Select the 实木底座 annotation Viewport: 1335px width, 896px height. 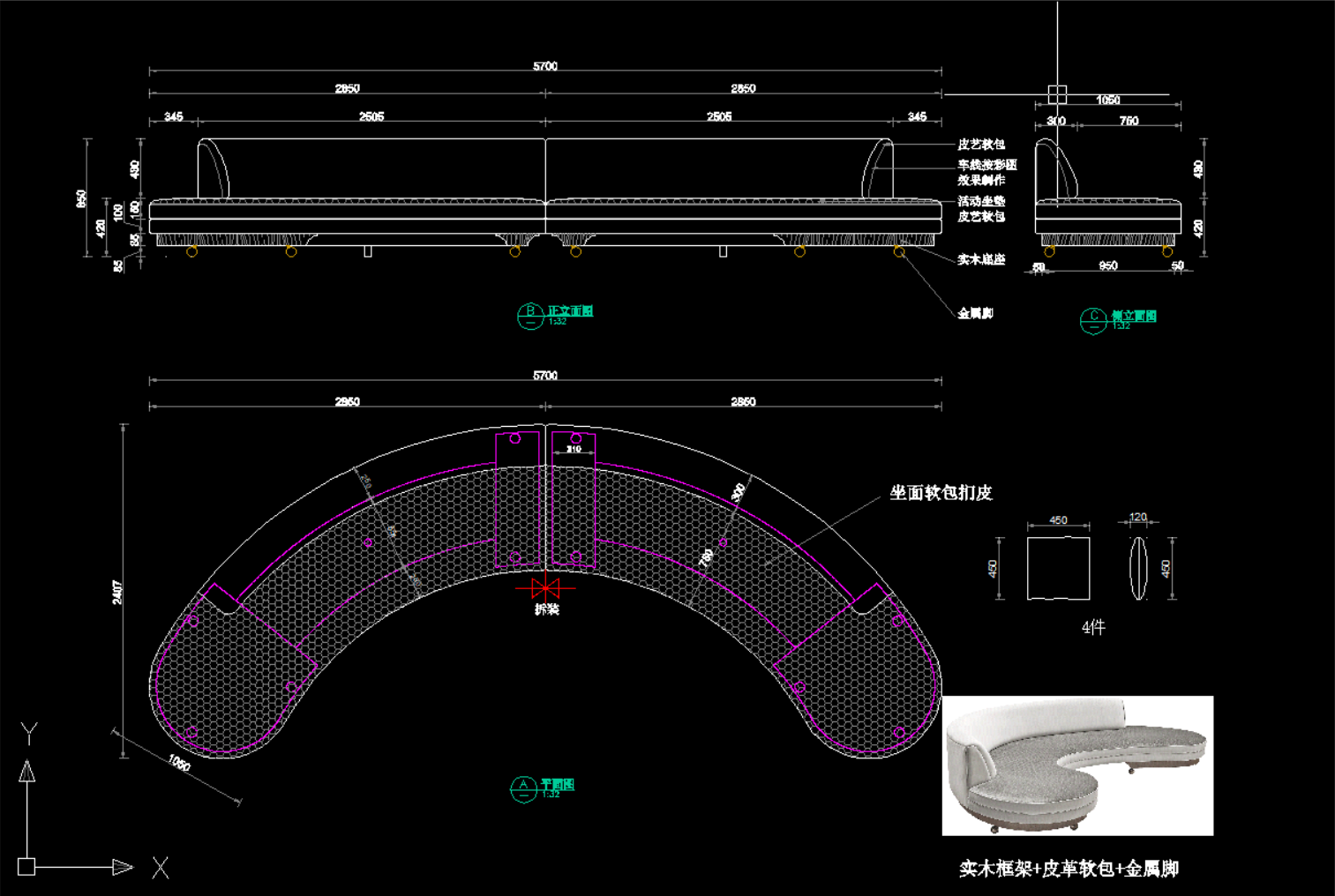coord(981,259)
